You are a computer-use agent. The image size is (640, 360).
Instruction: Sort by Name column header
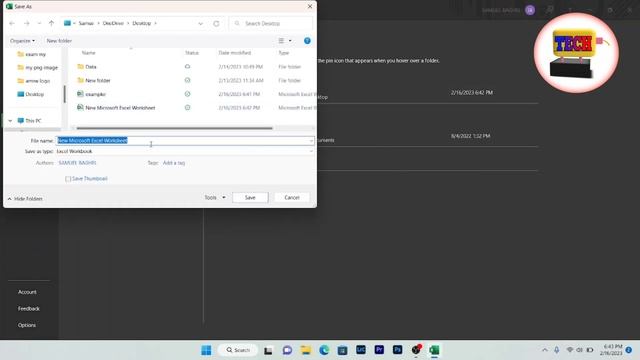[89, 53]
